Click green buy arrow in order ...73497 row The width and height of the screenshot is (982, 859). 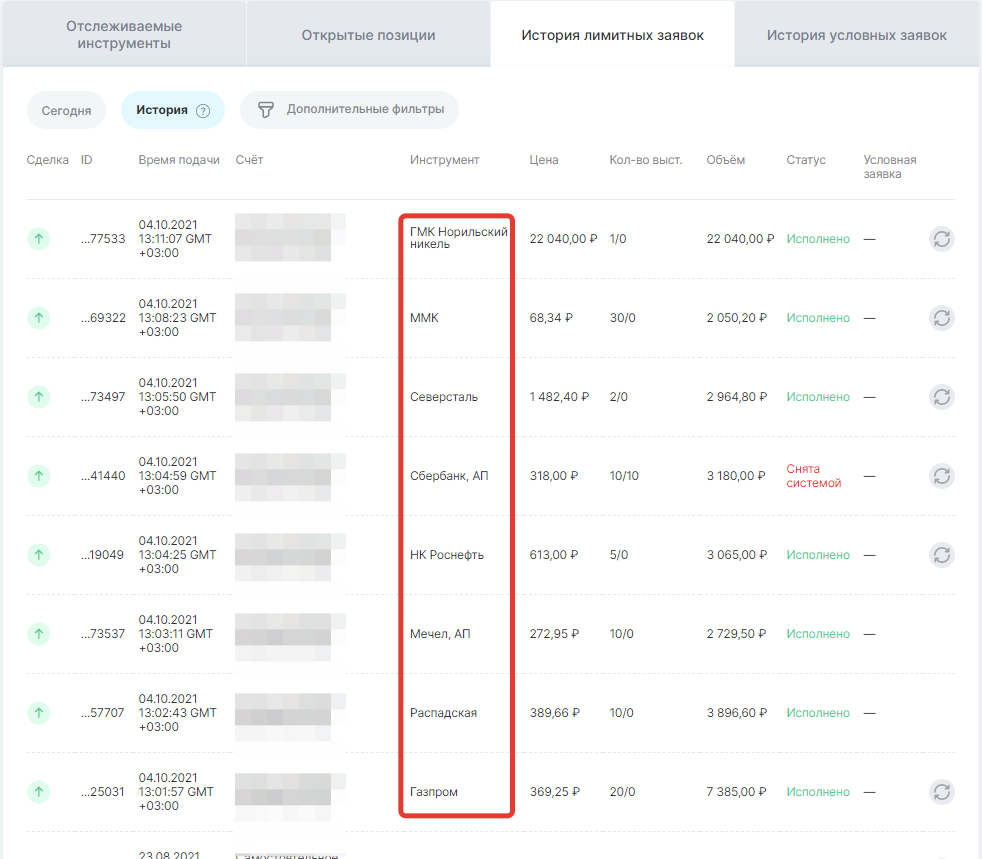point(39,397)
